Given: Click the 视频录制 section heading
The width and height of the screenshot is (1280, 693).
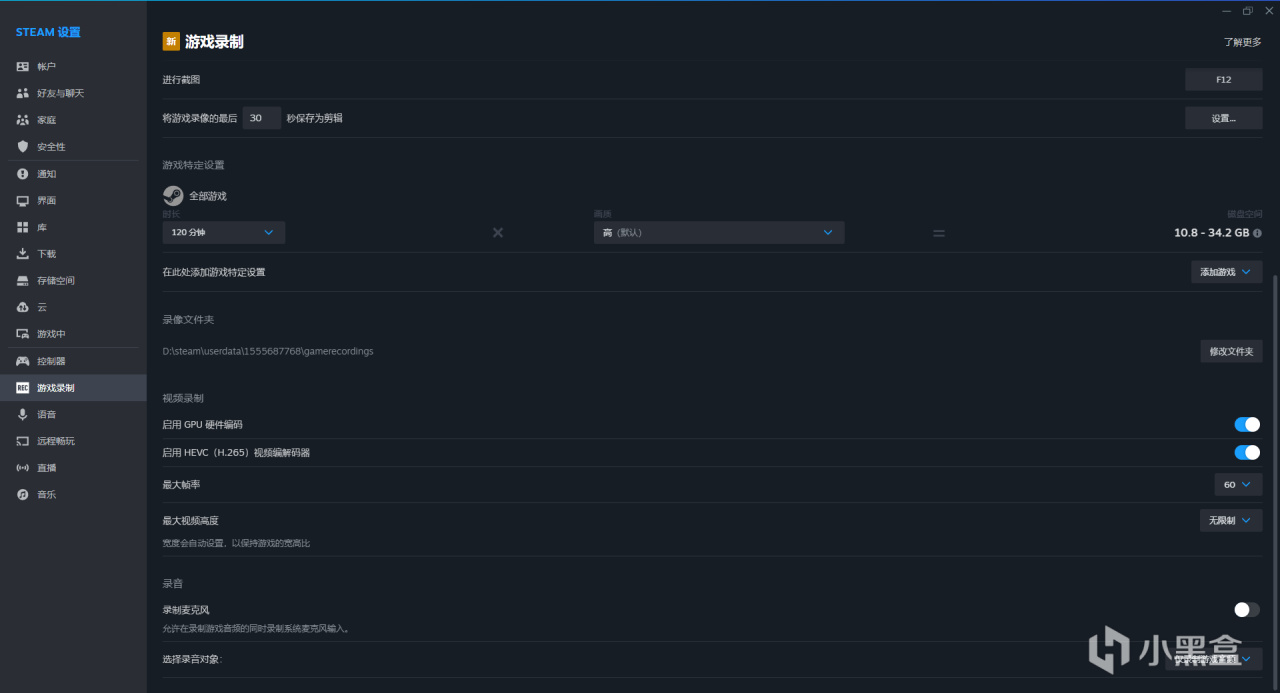Looking at the screenshot, I should point(183,398).
